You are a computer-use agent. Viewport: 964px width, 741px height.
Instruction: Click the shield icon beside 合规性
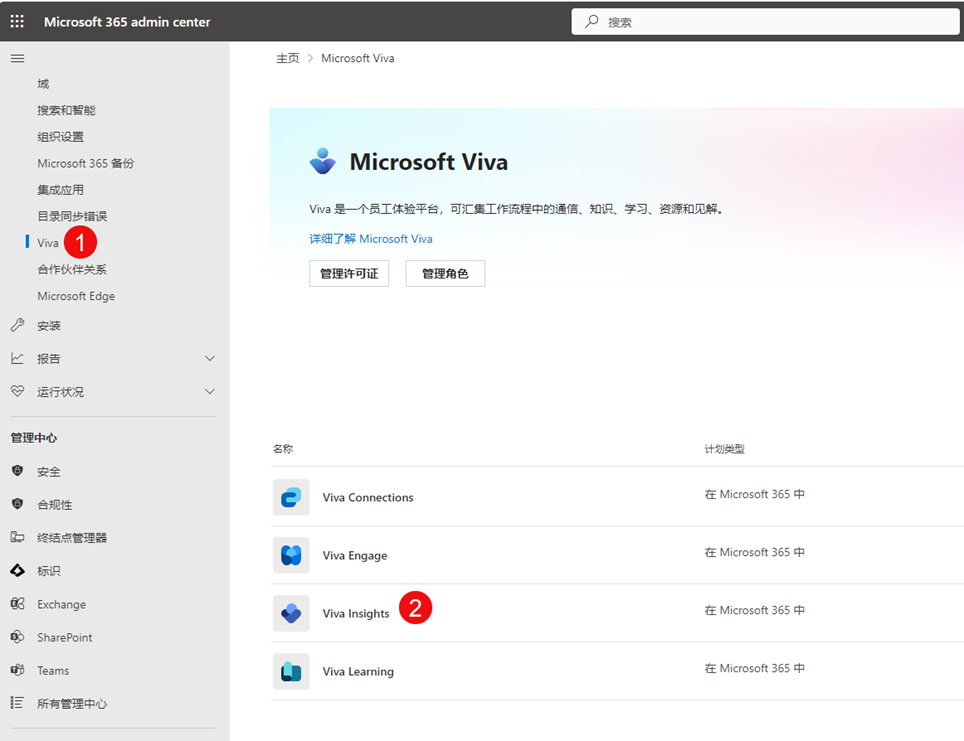click(x=17, y=504)
